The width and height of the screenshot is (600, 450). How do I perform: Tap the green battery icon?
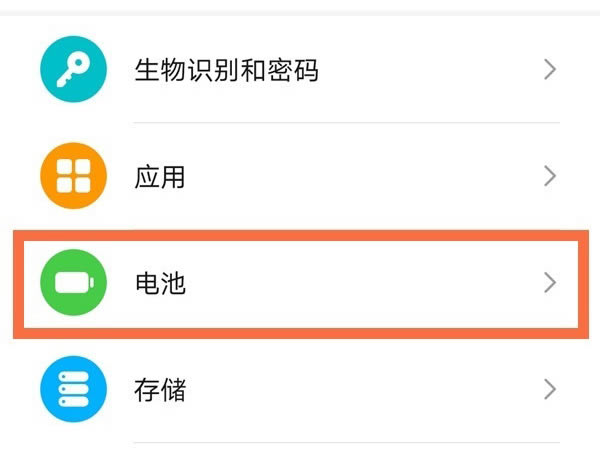click(x=73, y=284)
